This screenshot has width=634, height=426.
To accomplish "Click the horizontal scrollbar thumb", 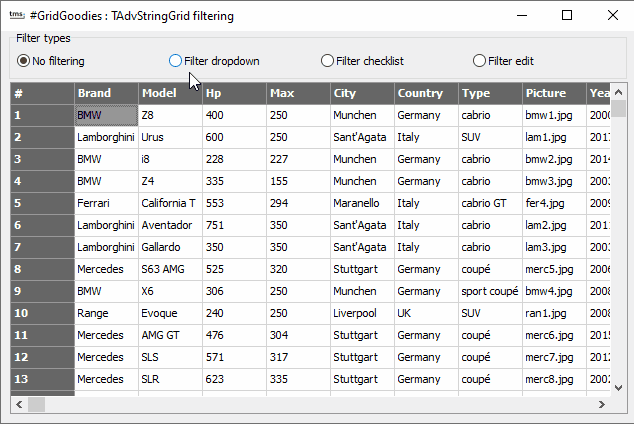I will 36,404.
